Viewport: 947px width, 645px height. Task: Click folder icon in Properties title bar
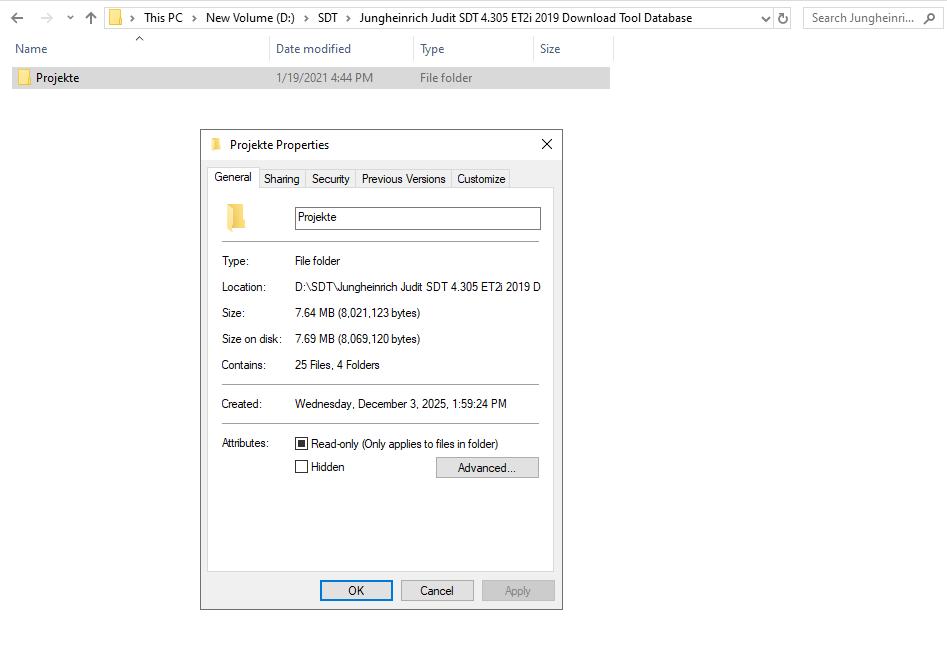[x=216, y=144]
